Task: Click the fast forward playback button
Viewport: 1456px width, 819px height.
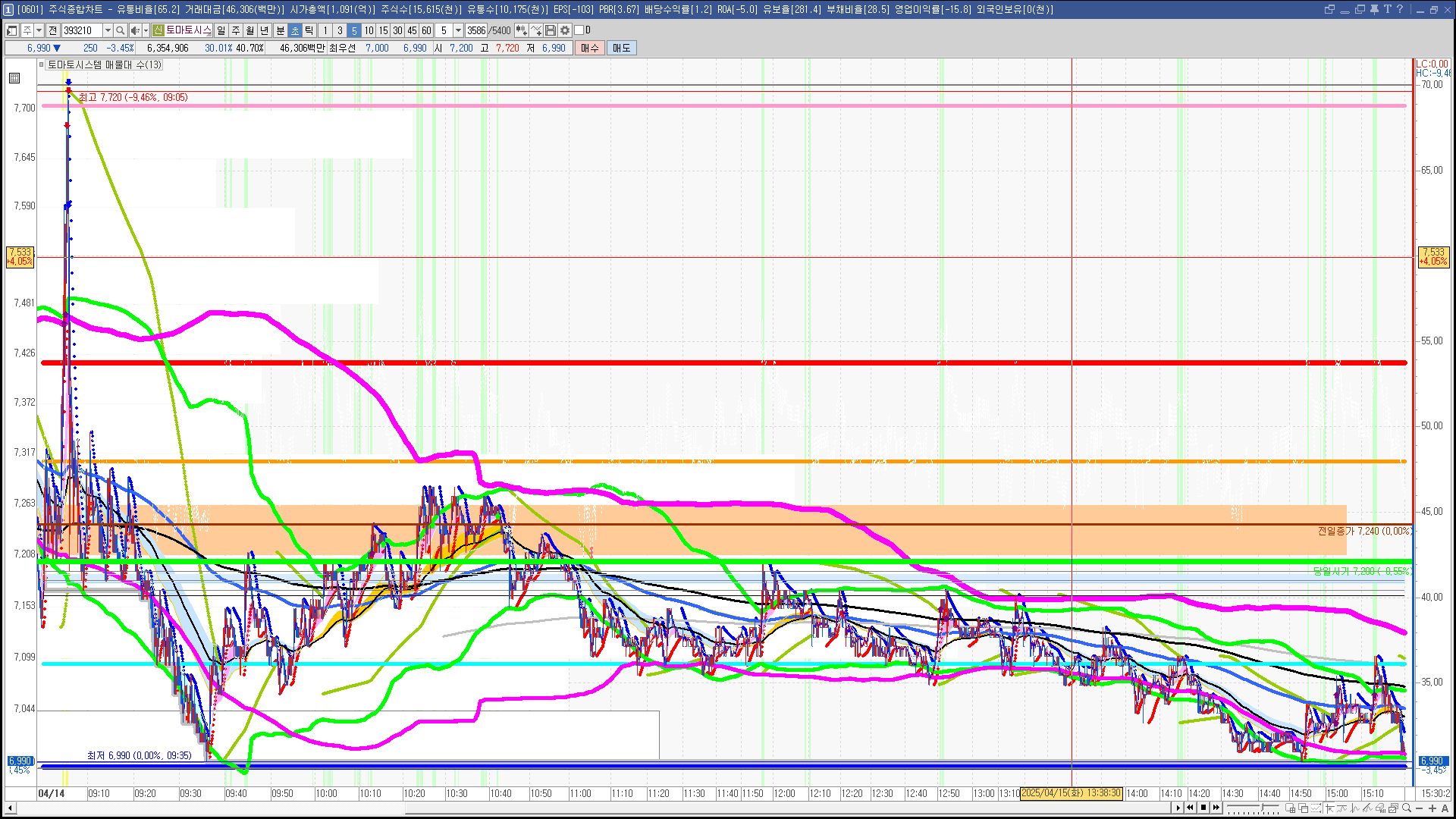Action: [x=1216, y=808]
